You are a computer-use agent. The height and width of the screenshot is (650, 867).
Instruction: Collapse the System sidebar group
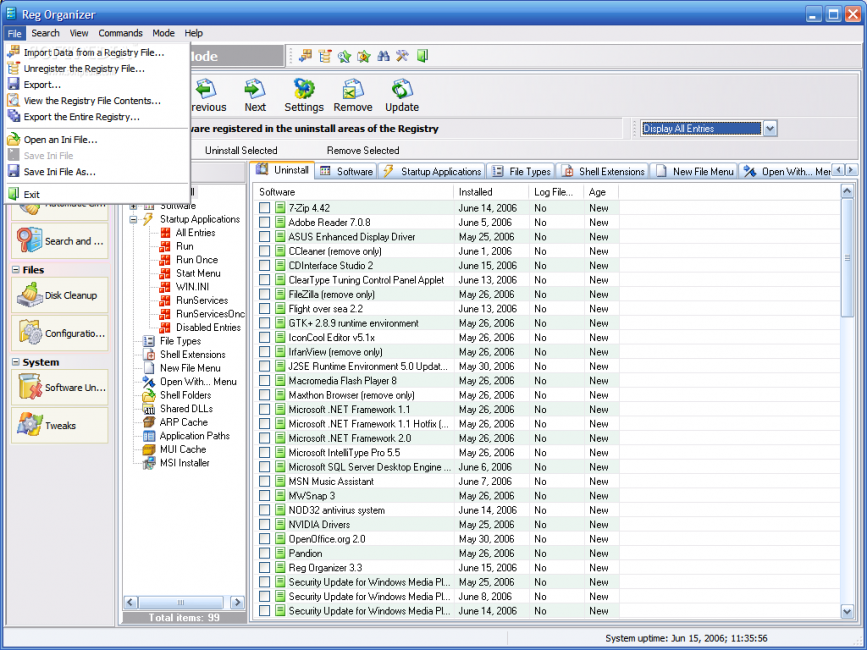coord(16,362)
